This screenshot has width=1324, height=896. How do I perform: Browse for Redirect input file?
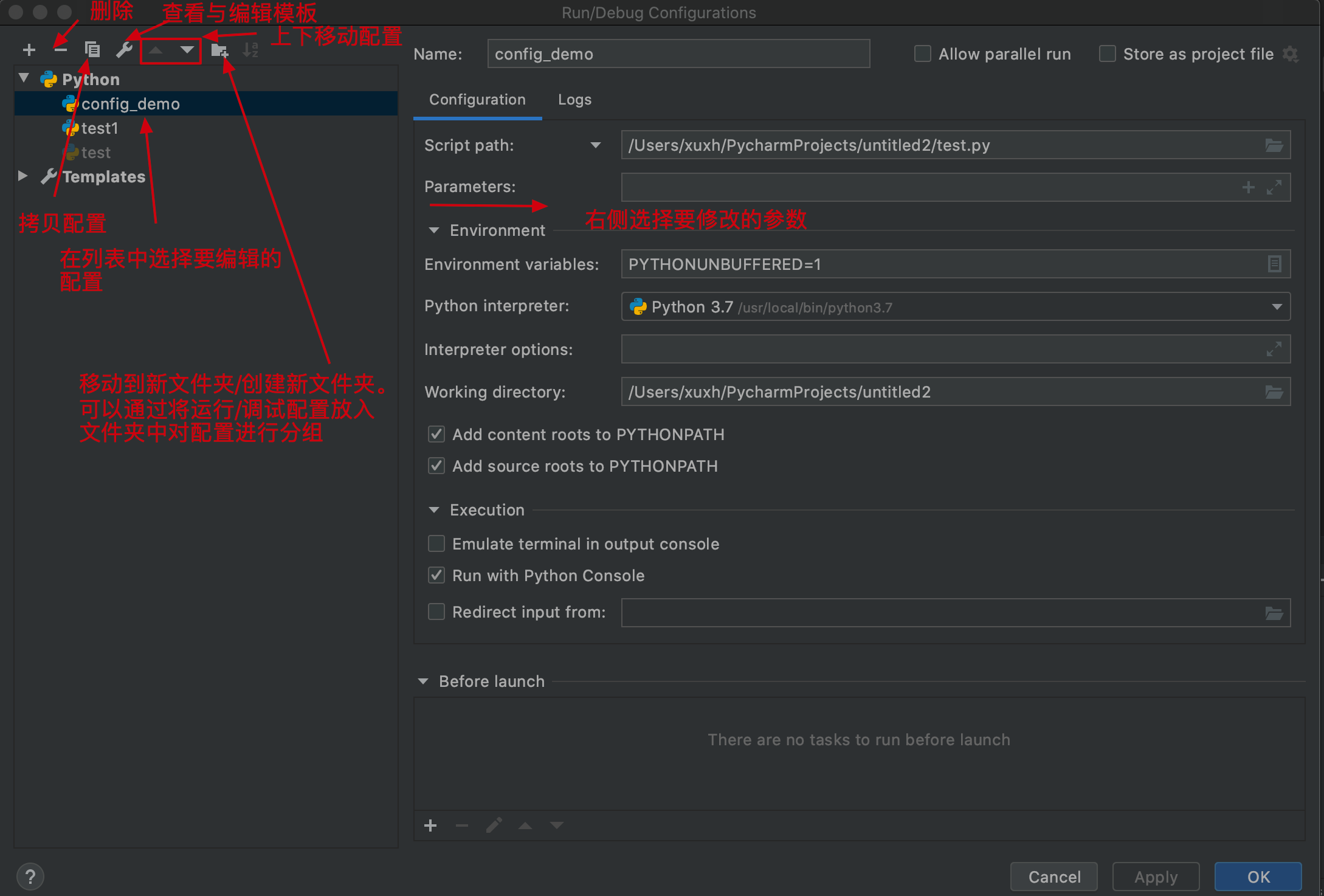point(1274,613)
